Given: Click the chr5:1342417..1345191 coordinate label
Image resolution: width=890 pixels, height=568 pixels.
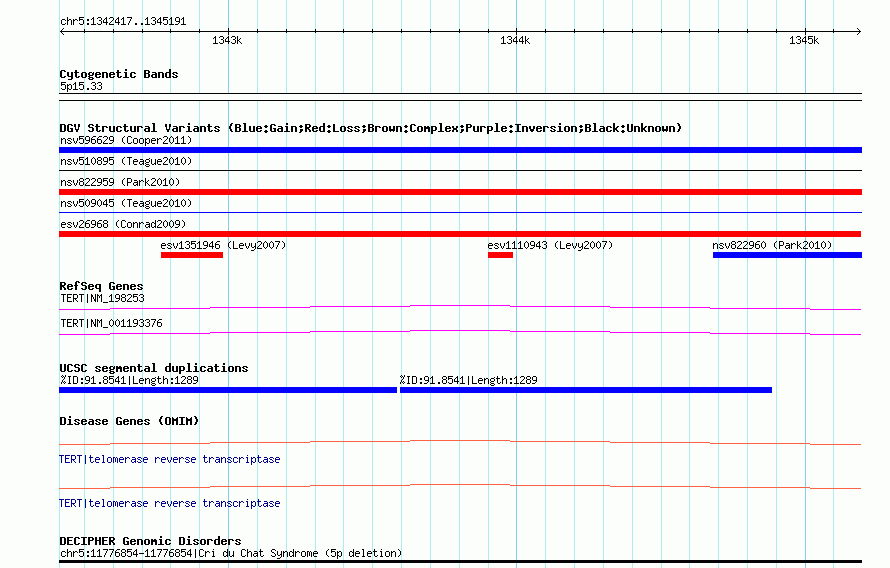Looking at the screenshot, I should coord(123,22).
